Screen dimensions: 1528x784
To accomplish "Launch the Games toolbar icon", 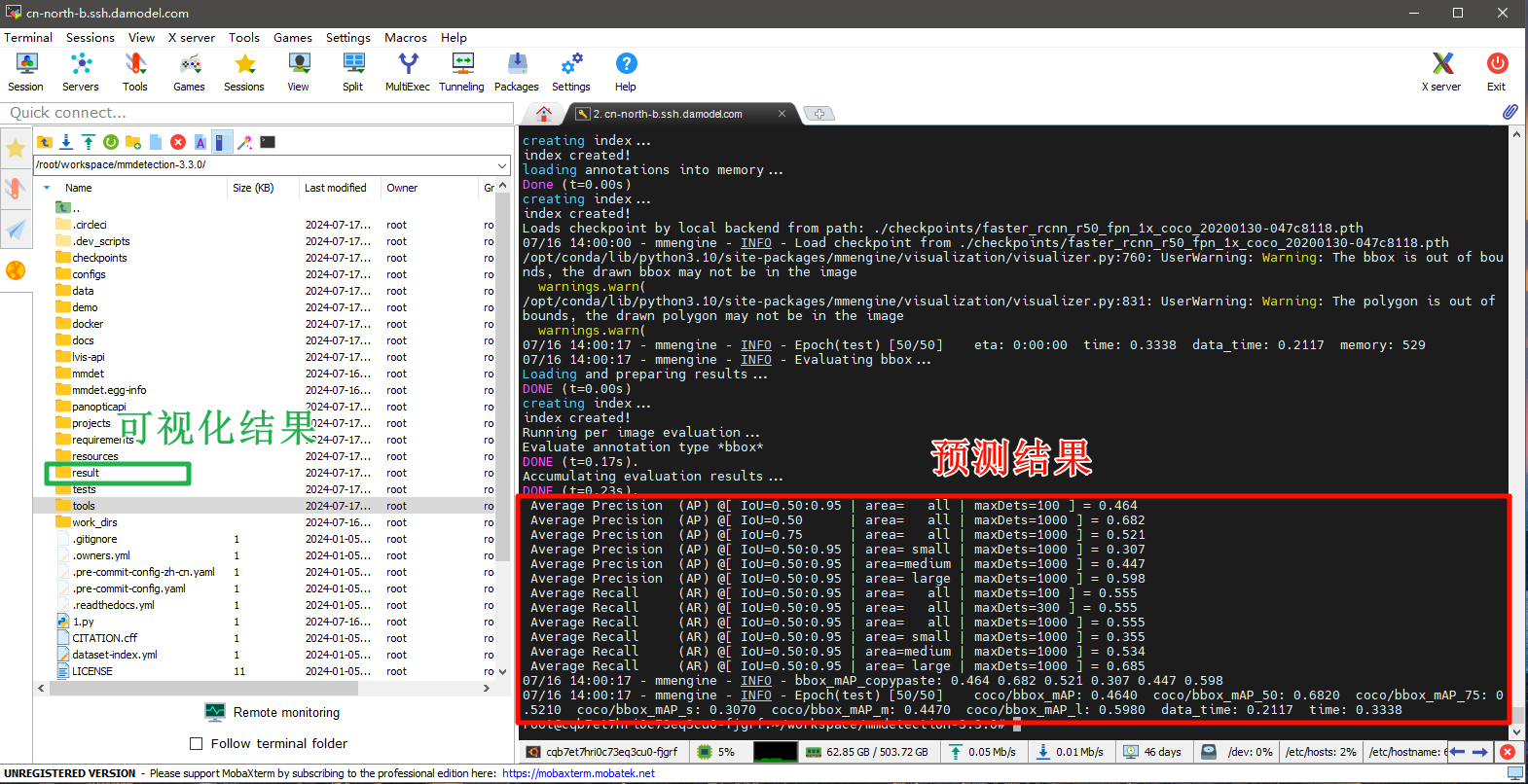I will 189,72.
